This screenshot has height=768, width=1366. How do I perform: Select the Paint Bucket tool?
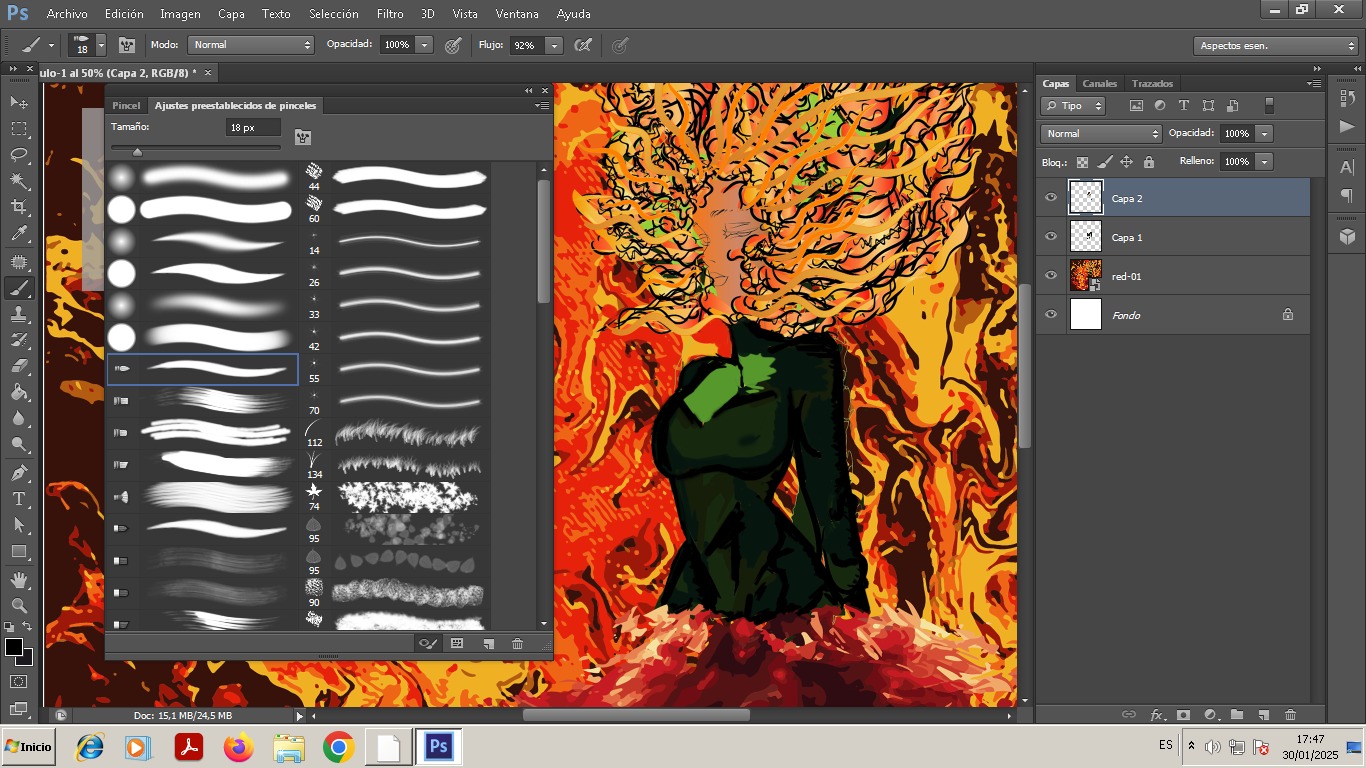tap(19, 392)
